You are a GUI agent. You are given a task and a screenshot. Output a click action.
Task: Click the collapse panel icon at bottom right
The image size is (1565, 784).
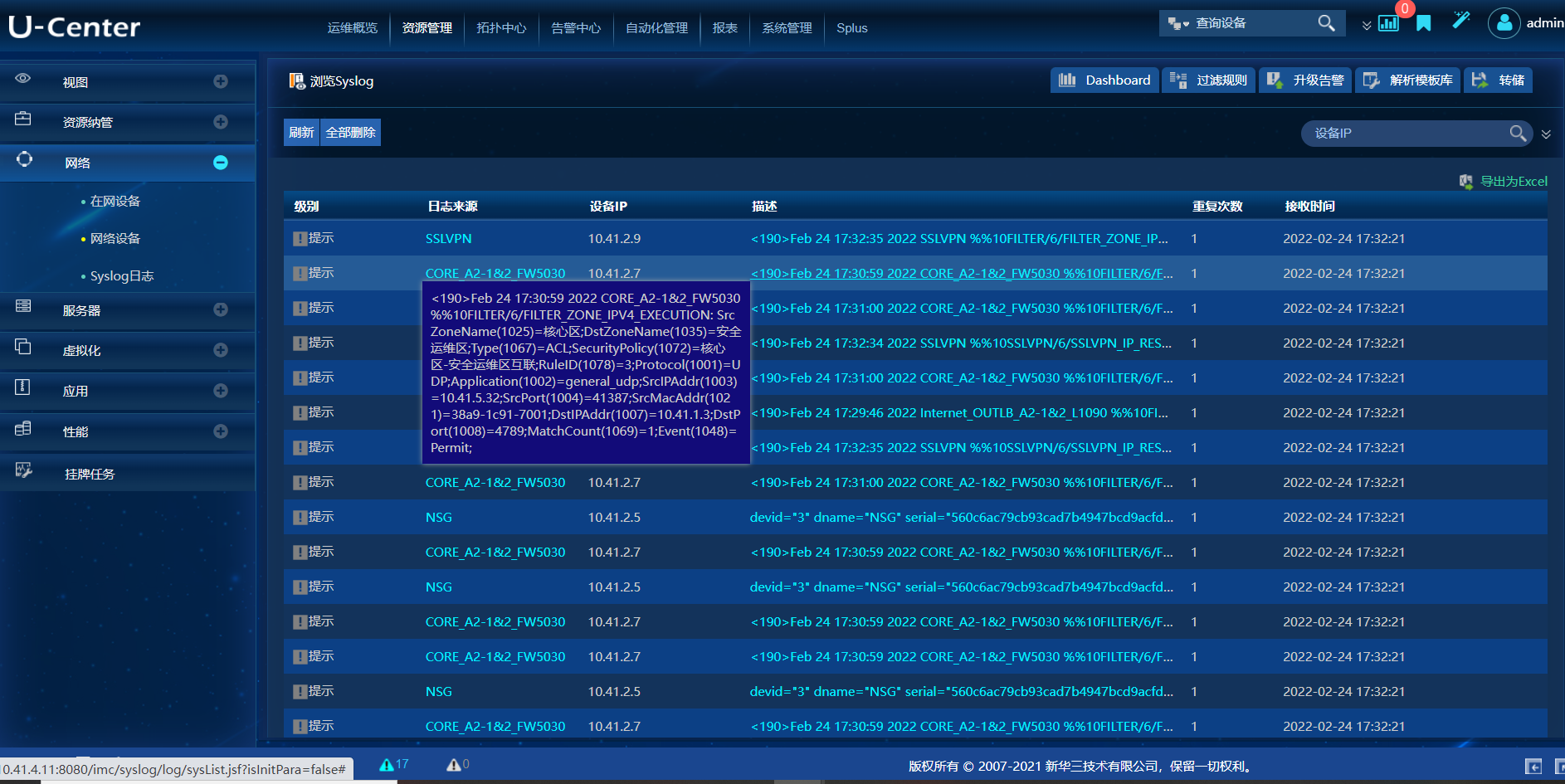point(1533,767)
